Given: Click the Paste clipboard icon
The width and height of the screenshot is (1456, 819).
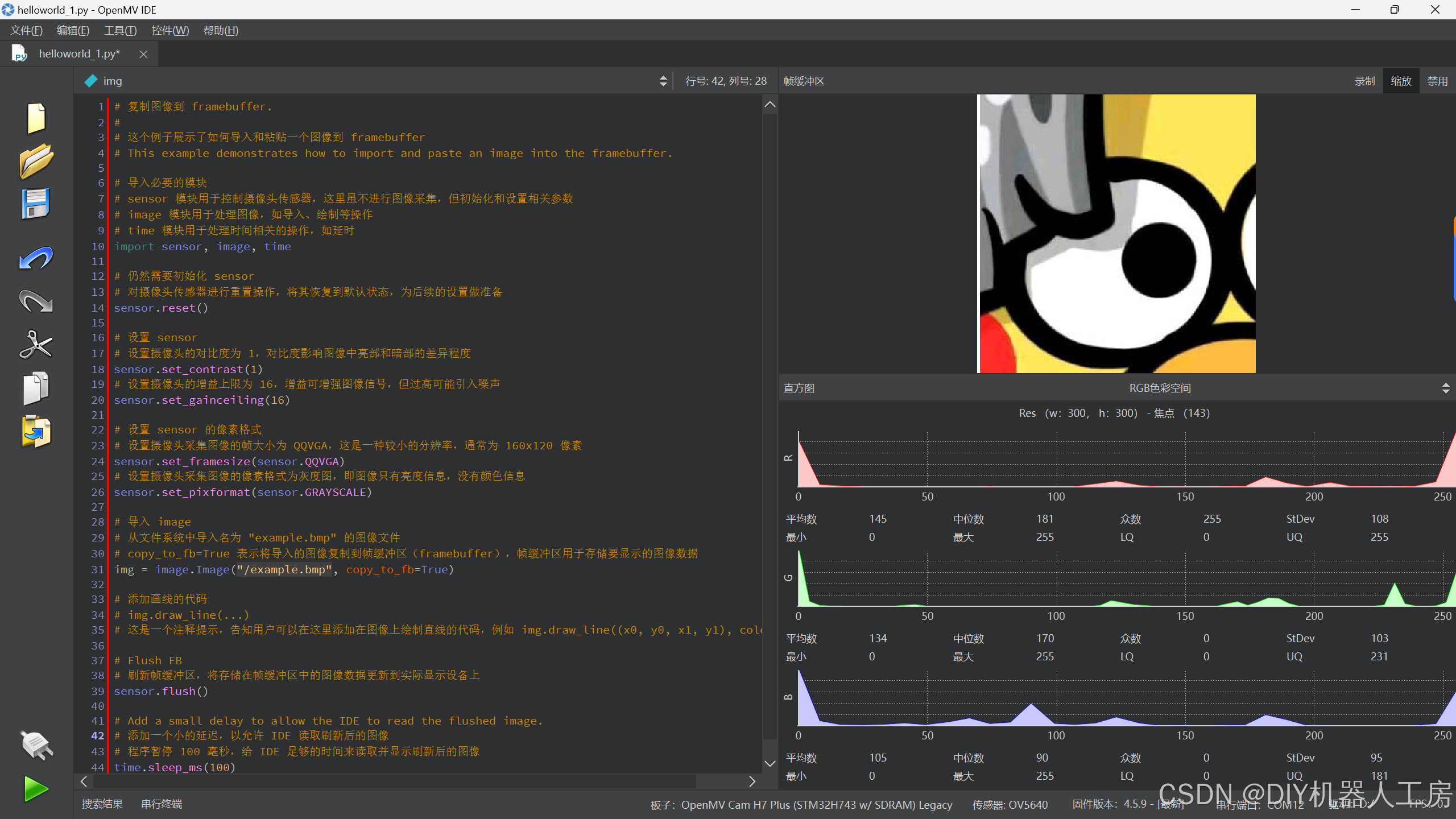Looking at the screenshot, I should (36, 432).
